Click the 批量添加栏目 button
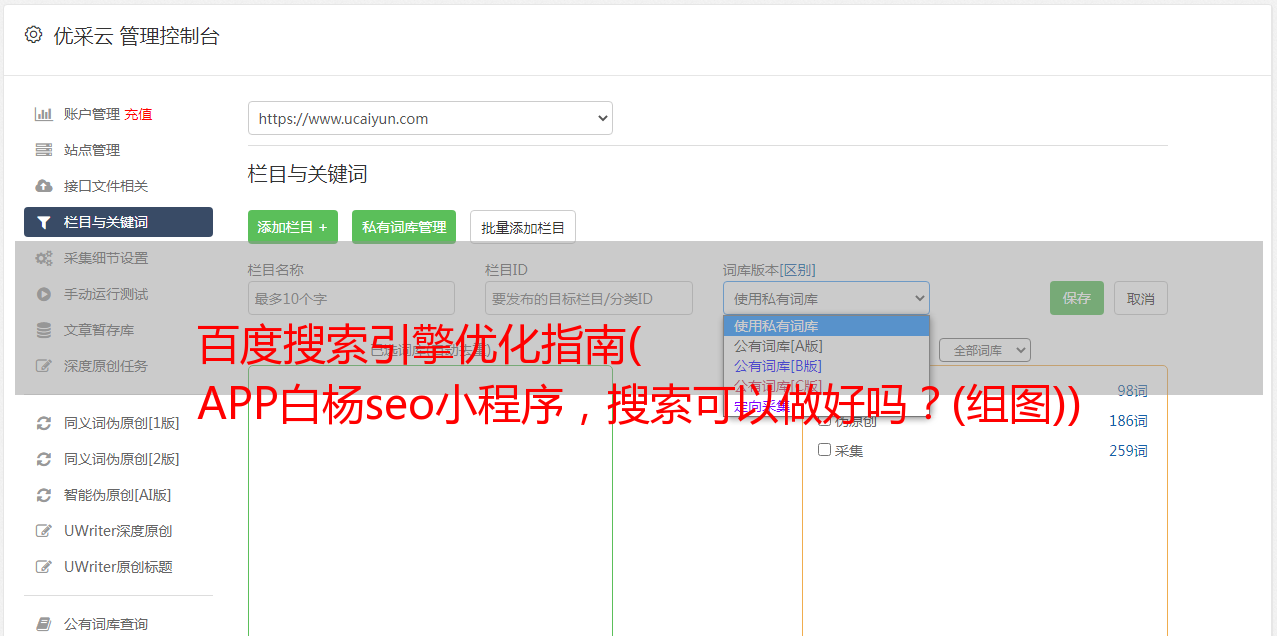 (523, 227)
